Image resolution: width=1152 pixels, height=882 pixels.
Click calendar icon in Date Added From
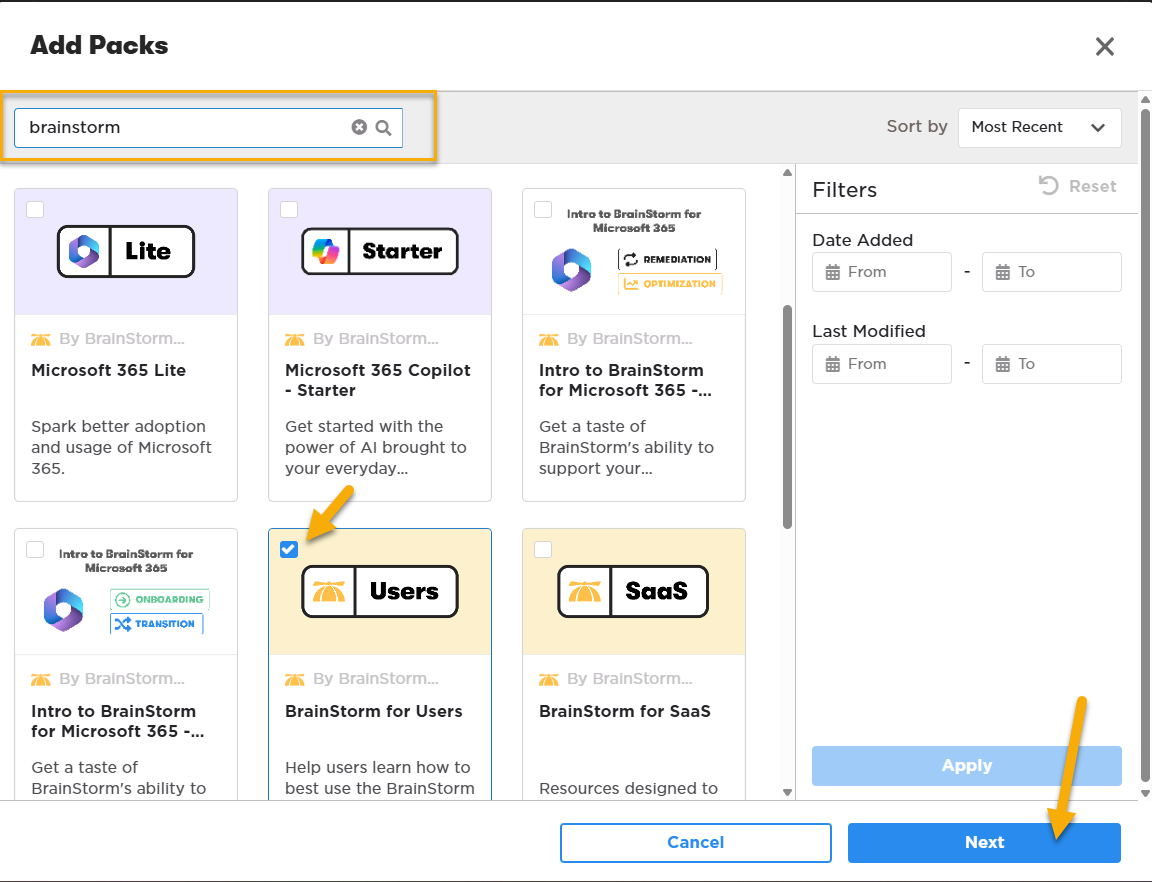(x=832, y=273)
